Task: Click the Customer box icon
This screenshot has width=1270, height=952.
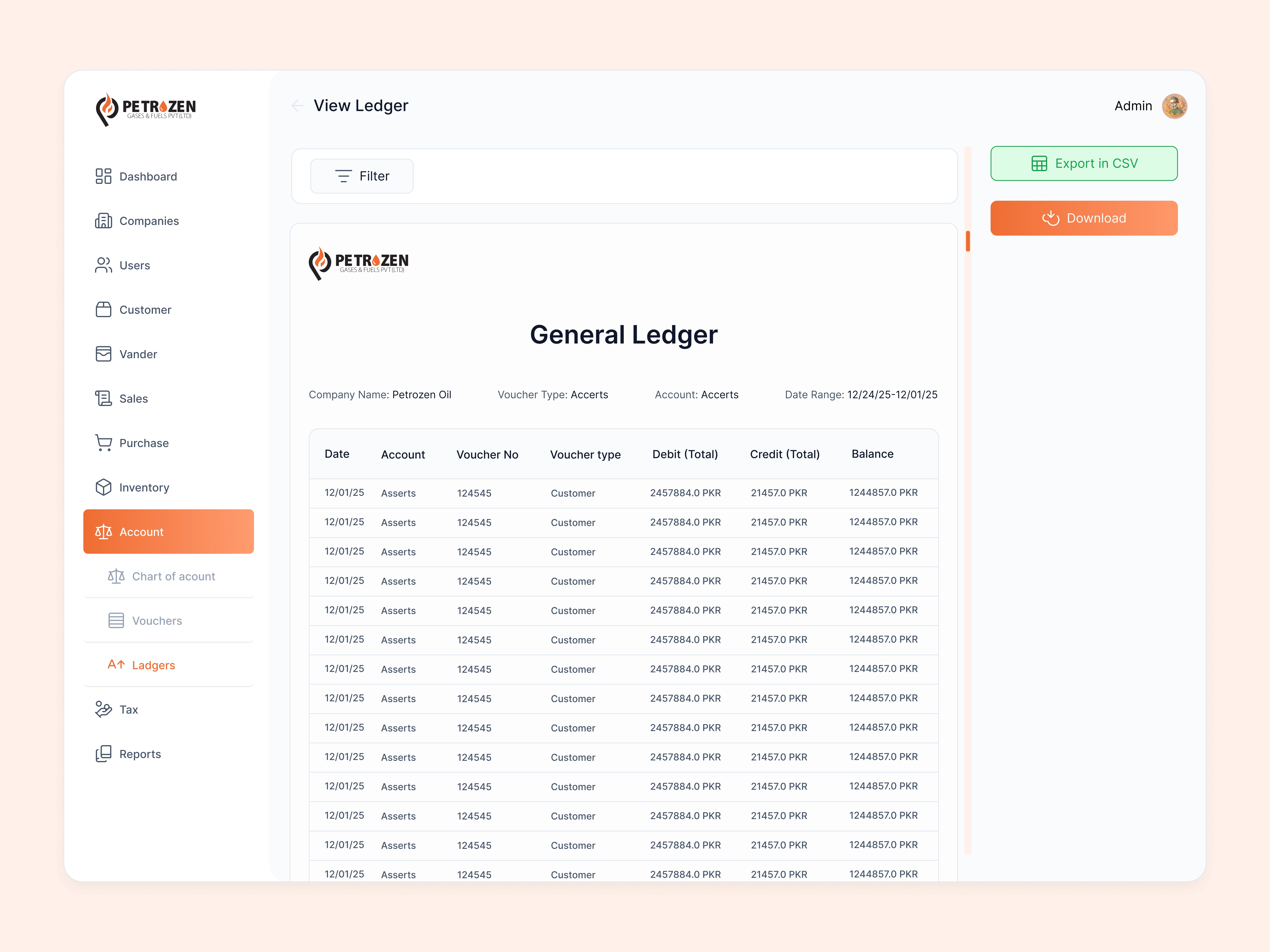Action: click(x=103, y=310)
